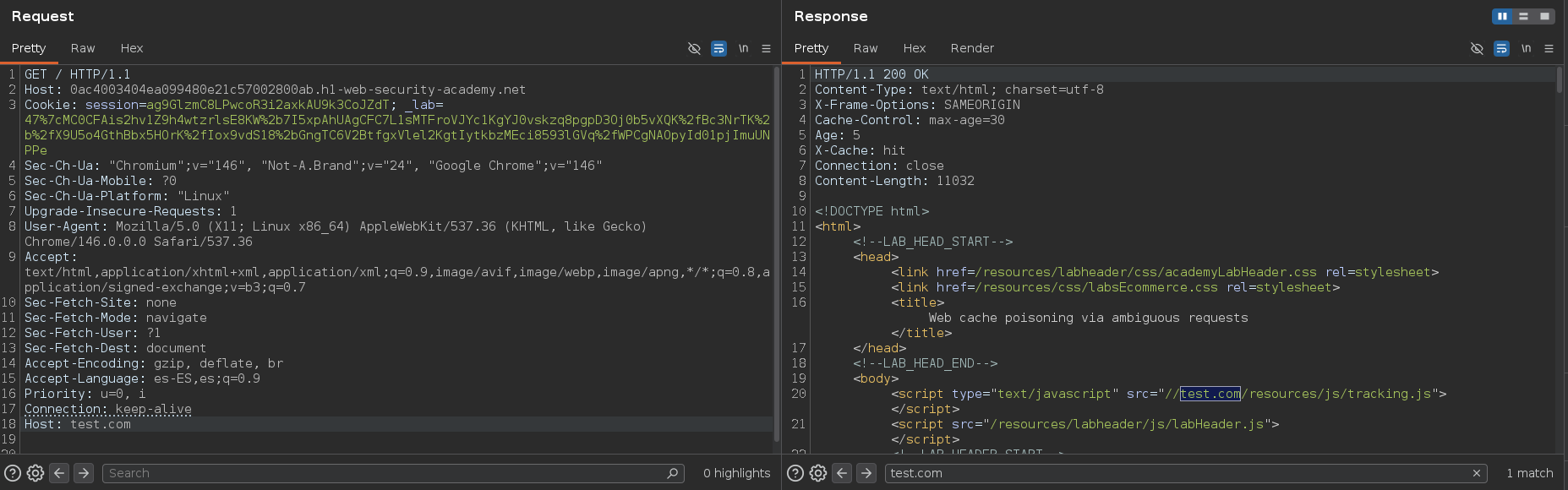Open the Request panel options menu

[x=766, y=48]
